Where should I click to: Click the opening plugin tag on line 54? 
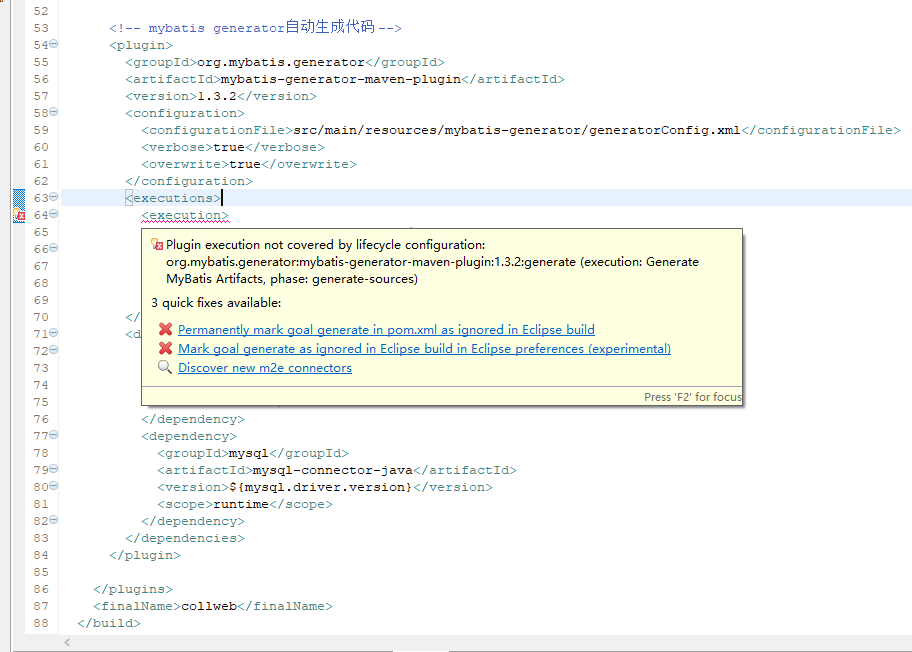pos(141,45)
